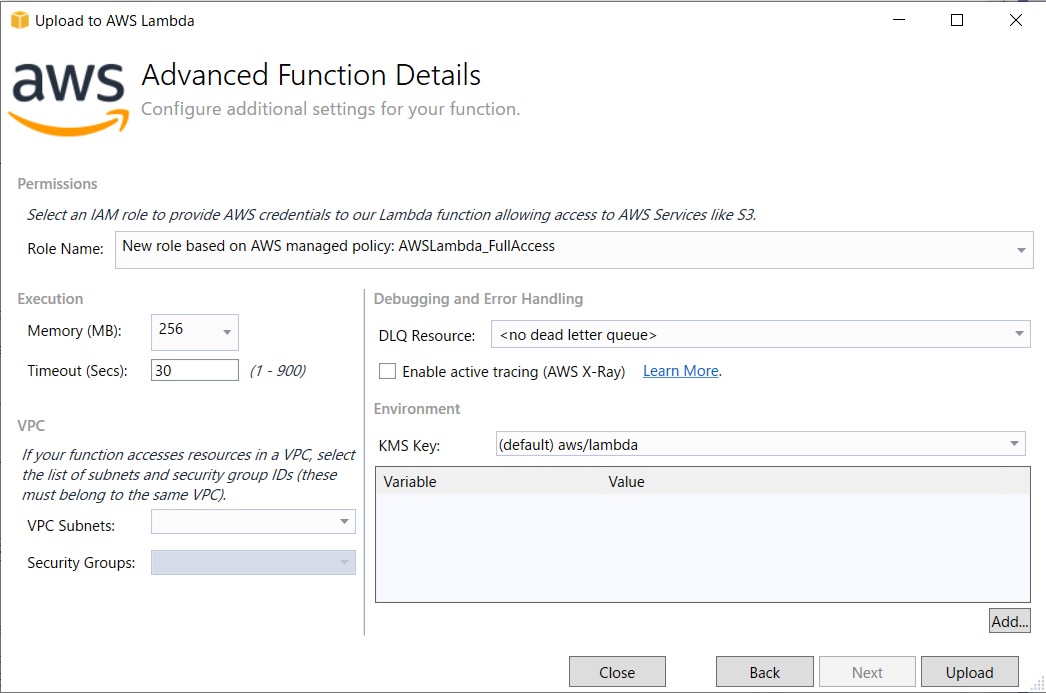The image size is (1046, 693).
Task: Expand the Memory (MB) dropdown
Action: click(194, 331)
